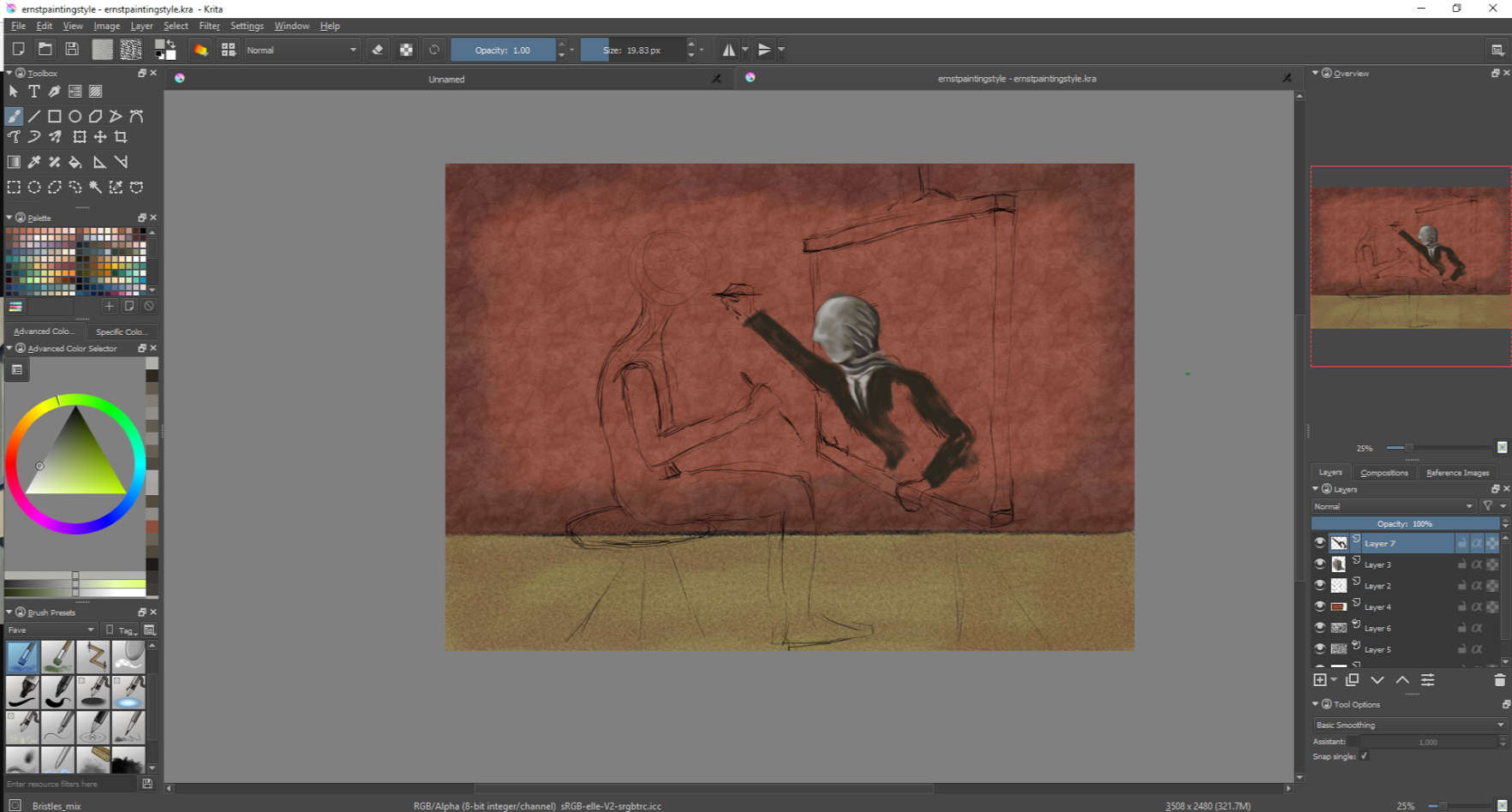This screenshot has width=1512, height=812.
Task: Select the Text tool in Toolbox
Action: (34, 92)
